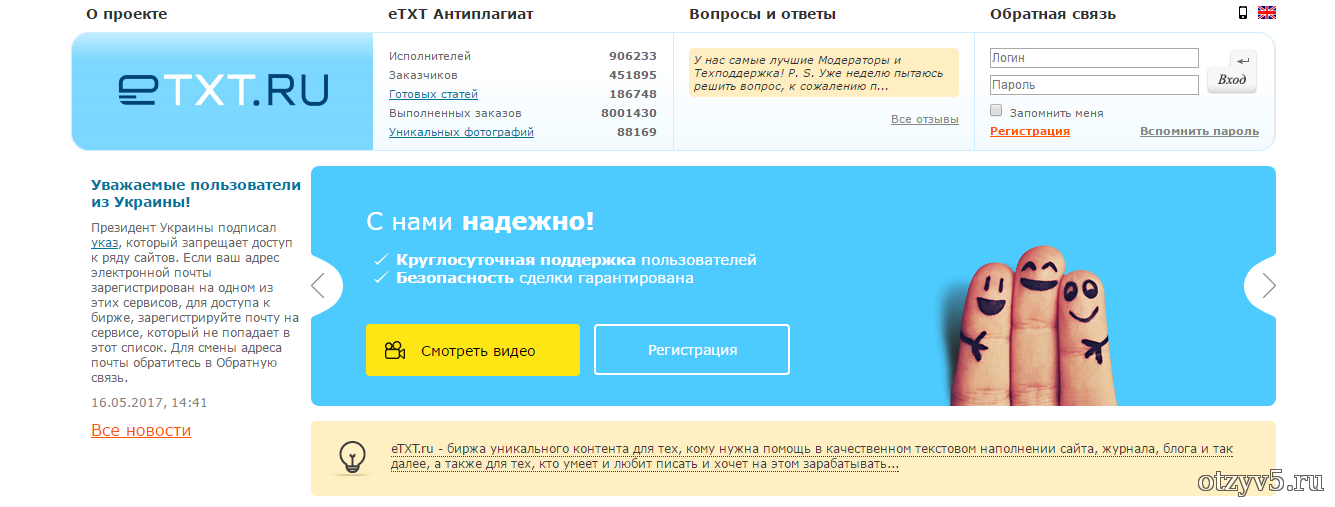
Task: Click the user review quote box
Action: [824, 73]
